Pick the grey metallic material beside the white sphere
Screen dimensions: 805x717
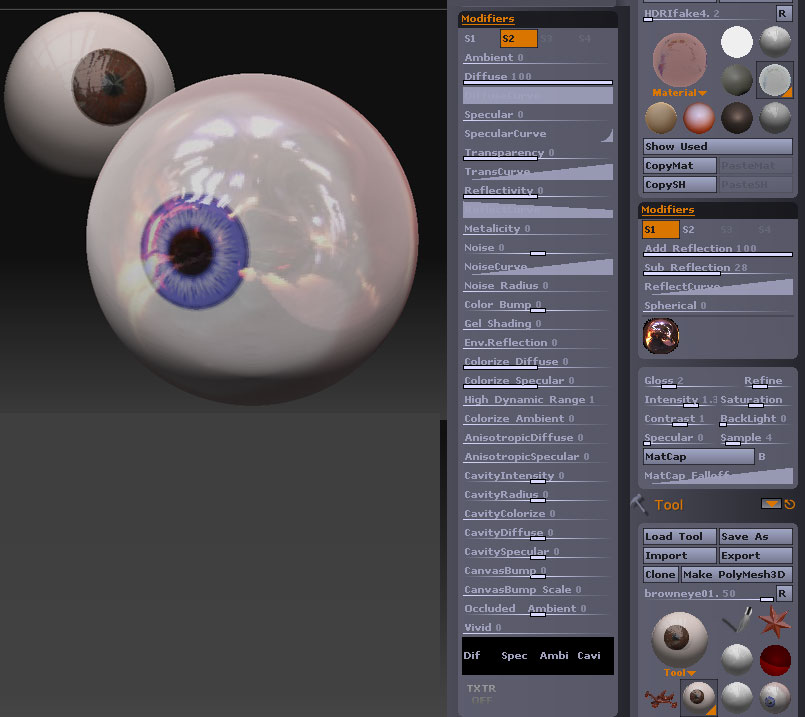(x=775, y=42)
